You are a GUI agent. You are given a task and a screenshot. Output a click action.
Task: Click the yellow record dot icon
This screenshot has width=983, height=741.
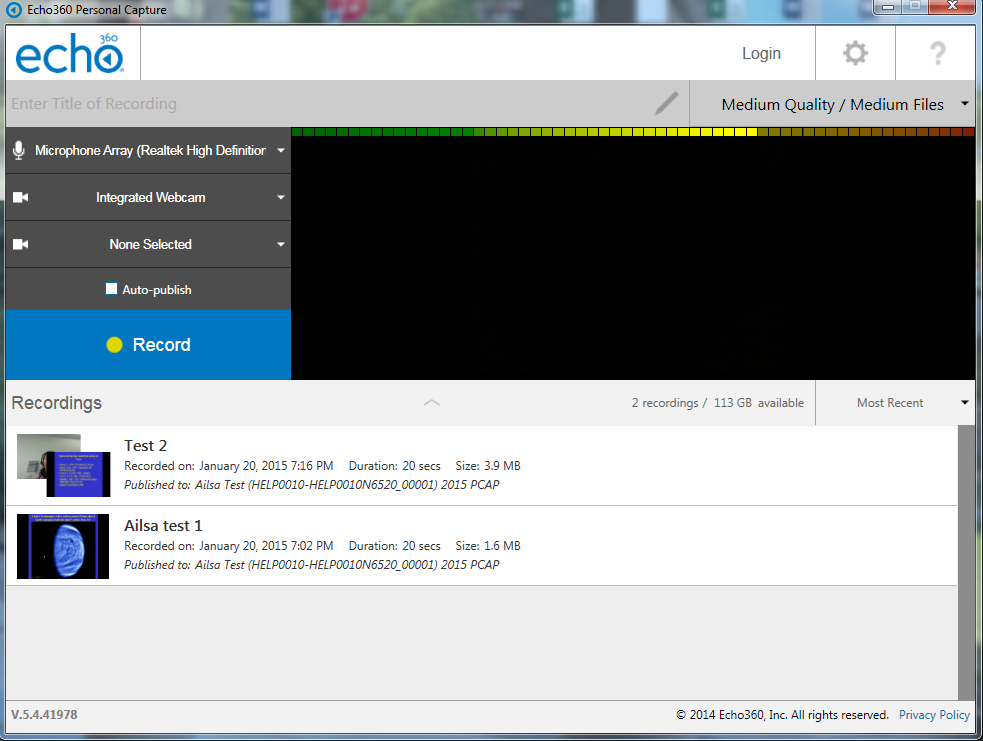(114, 345)
